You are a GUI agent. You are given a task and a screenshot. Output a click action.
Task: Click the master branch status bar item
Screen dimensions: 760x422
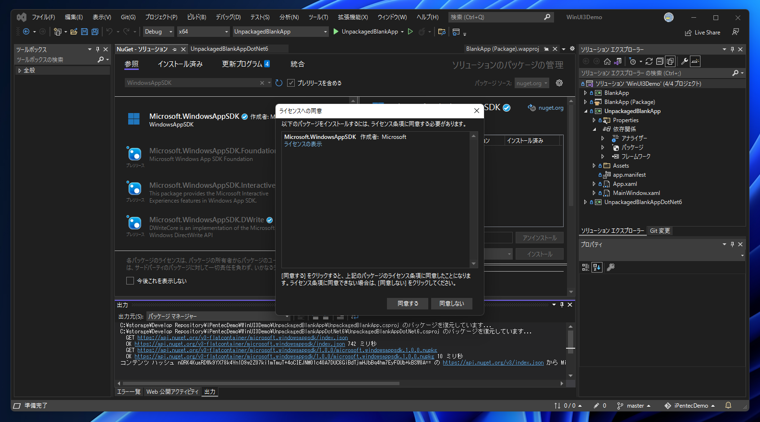(633, 406)
